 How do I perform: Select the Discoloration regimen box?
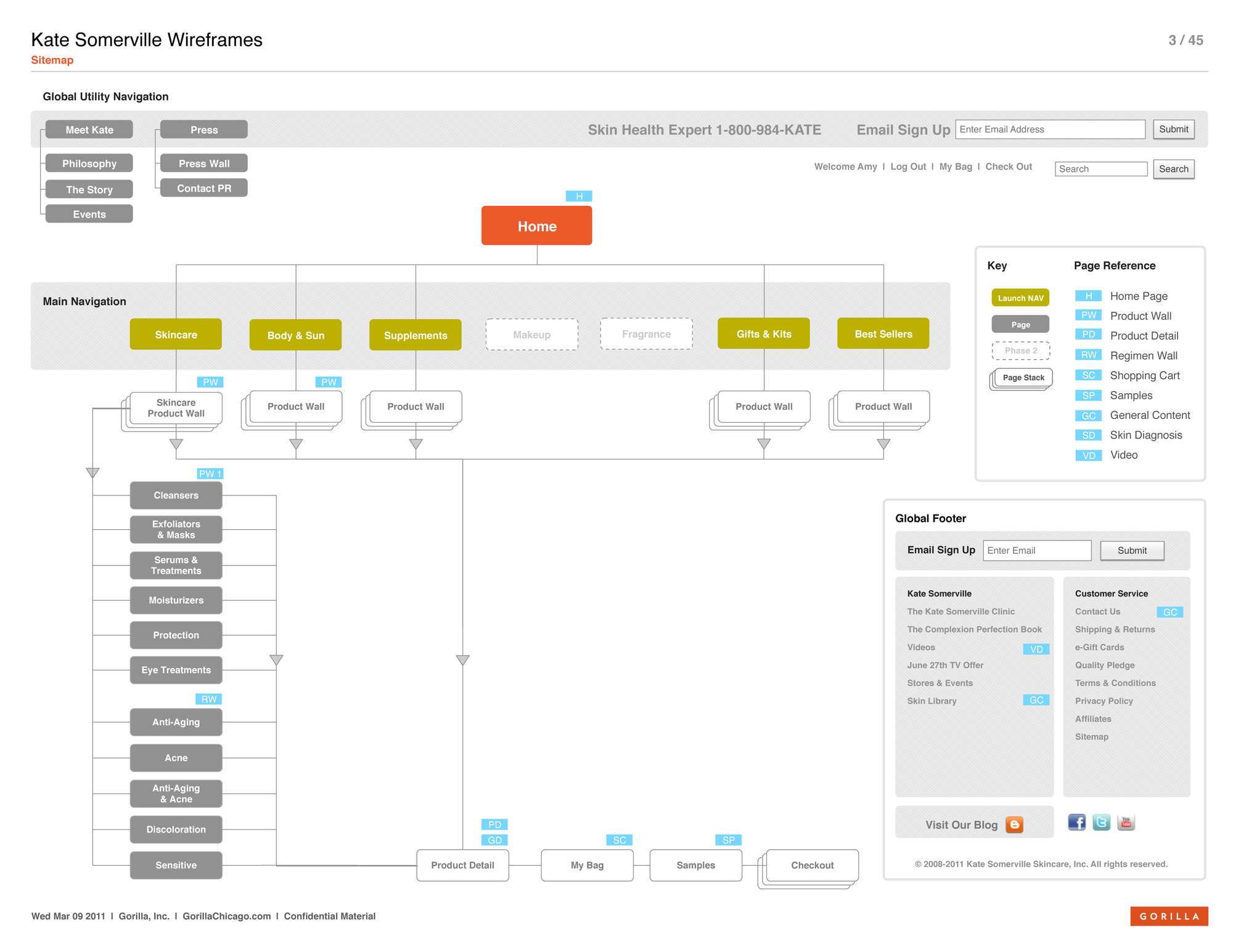click(176, 829)
